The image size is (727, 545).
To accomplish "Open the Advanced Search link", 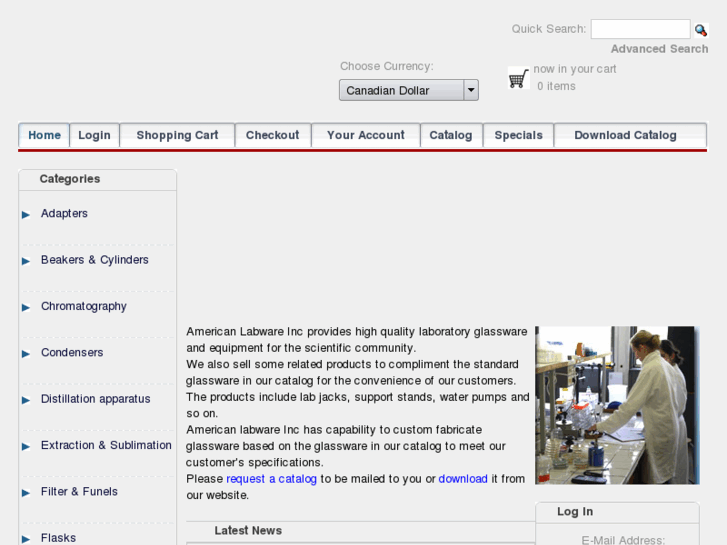I will pyautogui.click(x=659, y=49).
